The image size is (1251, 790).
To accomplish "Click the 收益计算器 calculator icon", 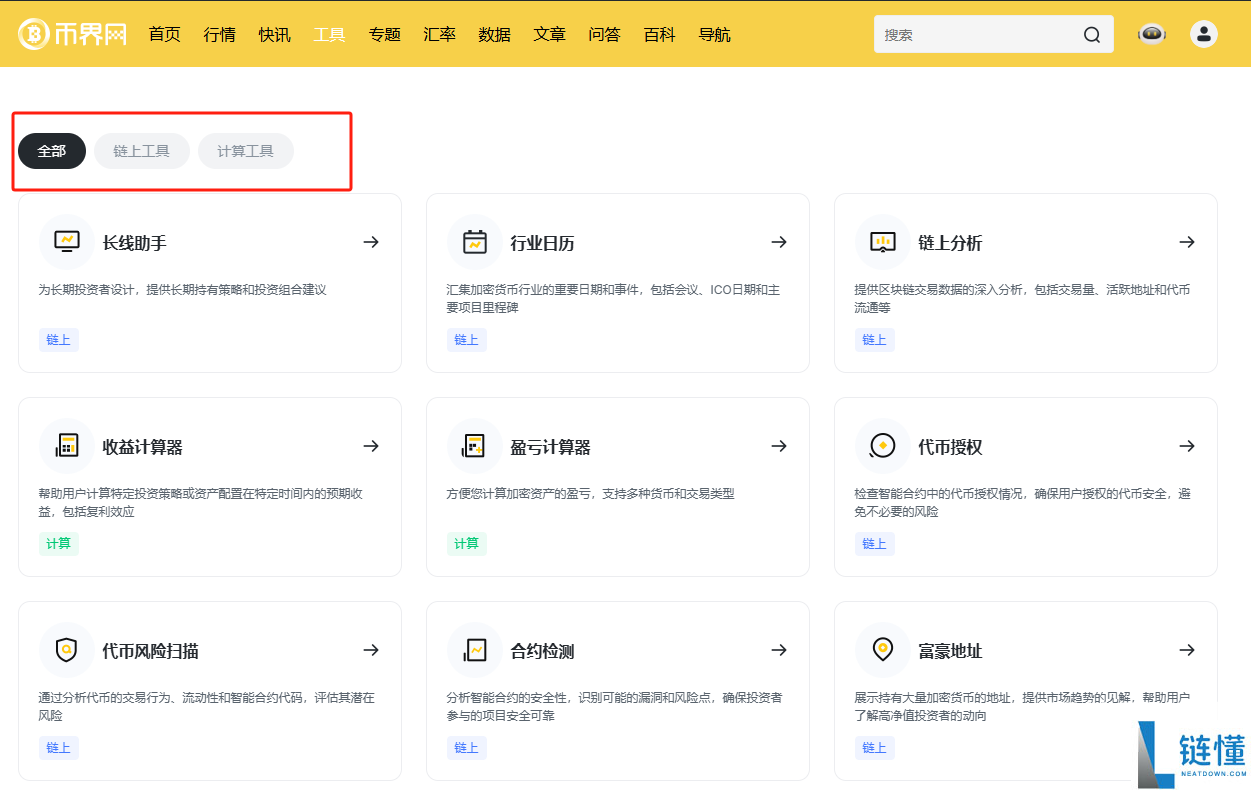I will tap(67, 446).
